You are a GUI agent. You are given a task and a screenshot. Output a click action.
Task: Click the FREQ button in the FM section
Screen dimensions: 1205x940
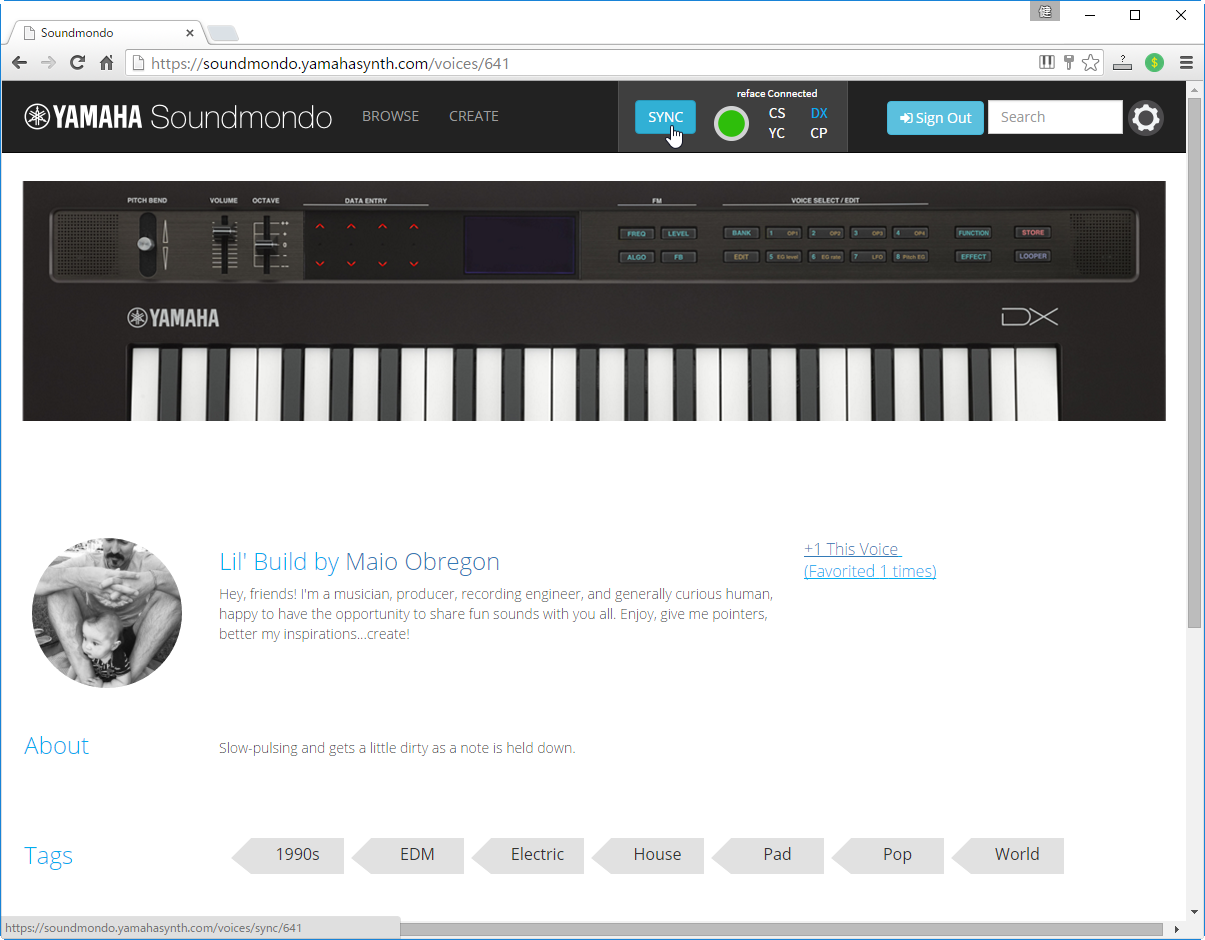click(x=636, y=234)
